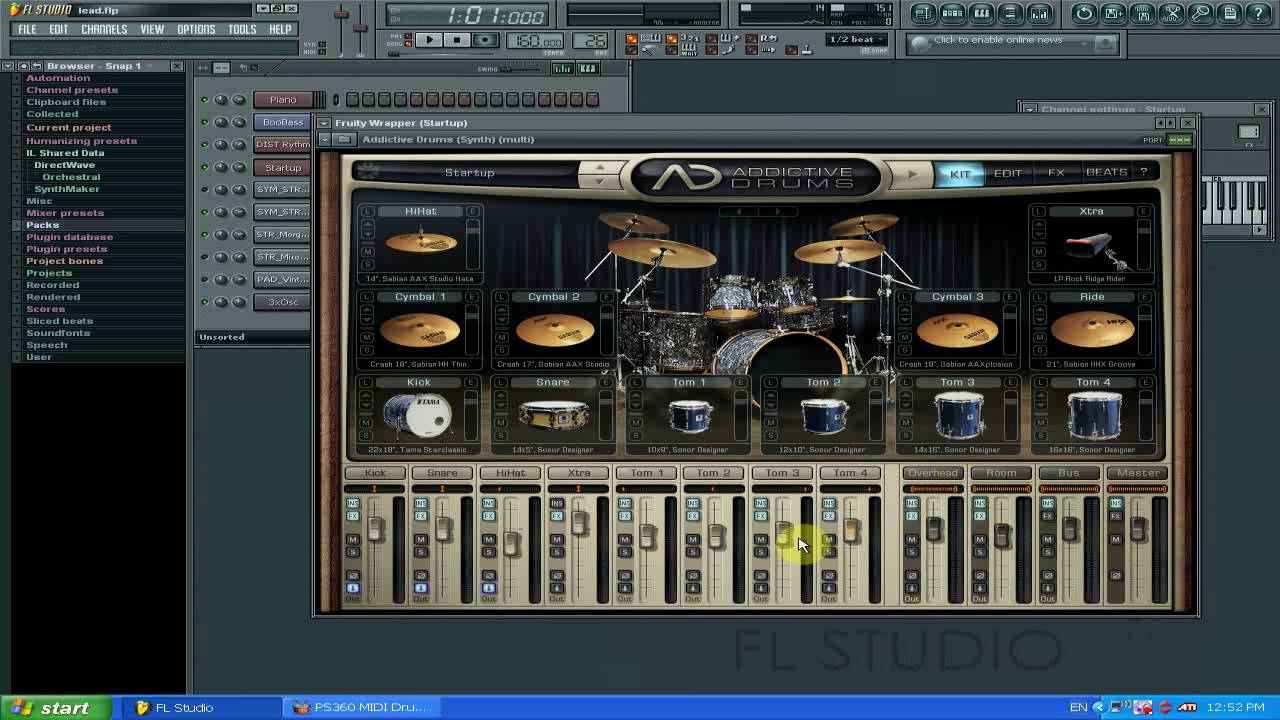Open the audio editor scissors icon
Screen dimensions: 1280x720
coord(1171,13)
